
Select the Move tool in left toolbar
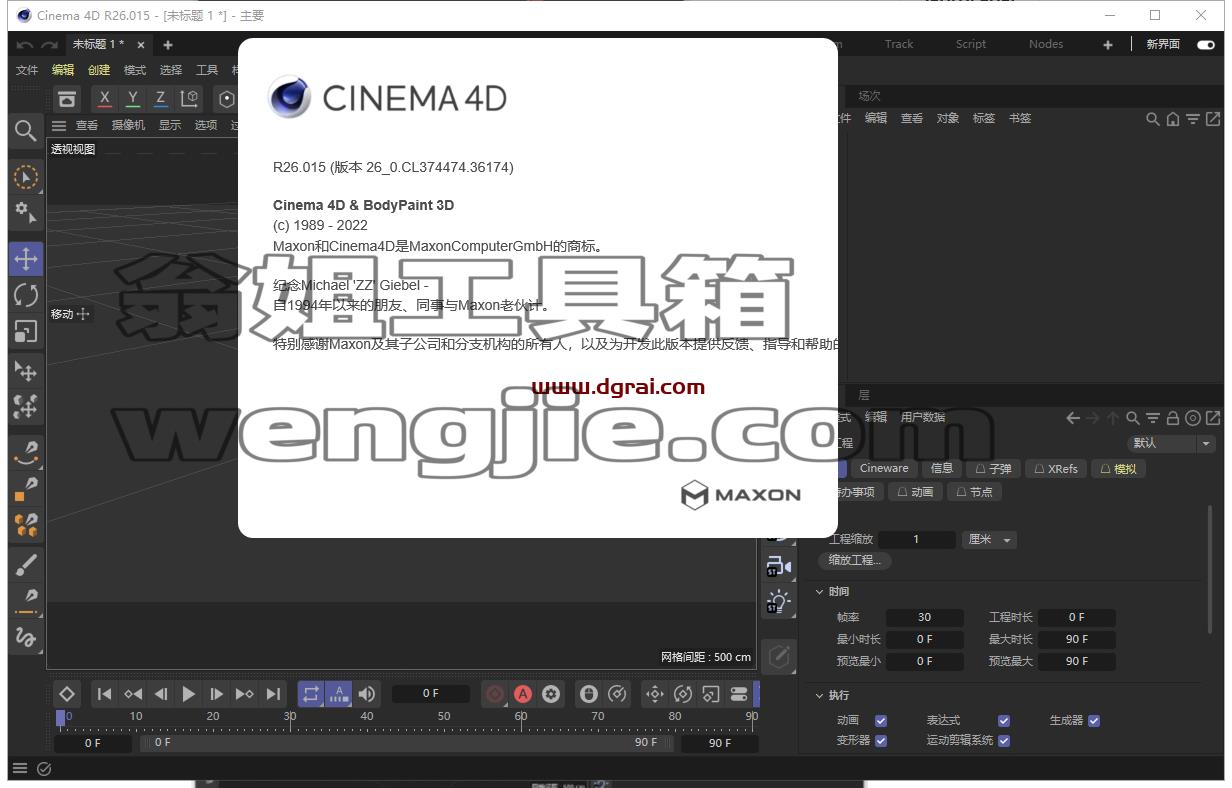coord(26,258)
